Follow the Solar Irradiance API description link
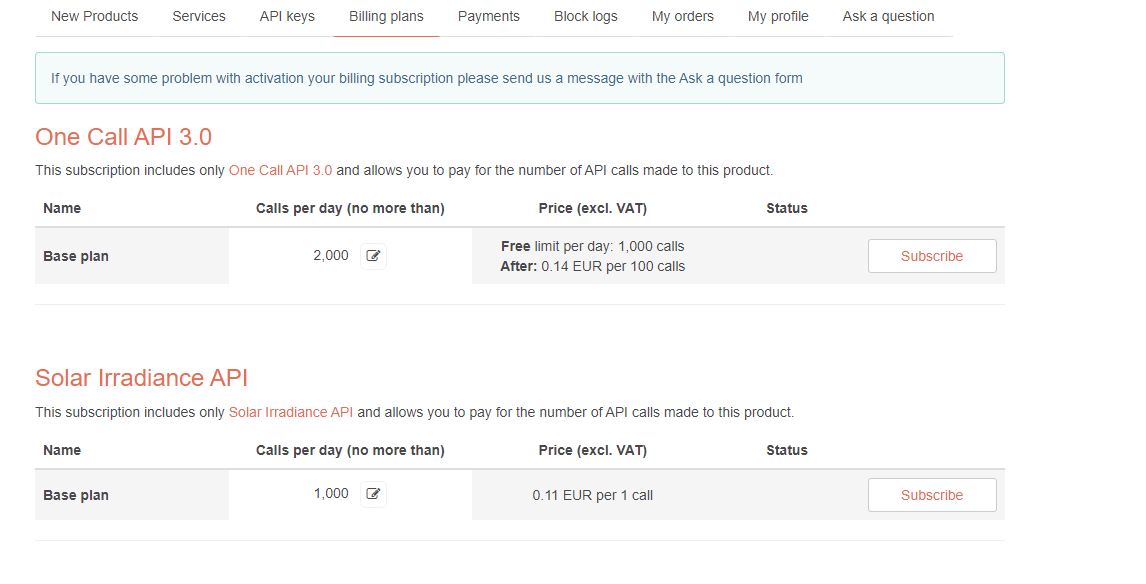Viewport: 1146px width, 584px height. point(291,412)
